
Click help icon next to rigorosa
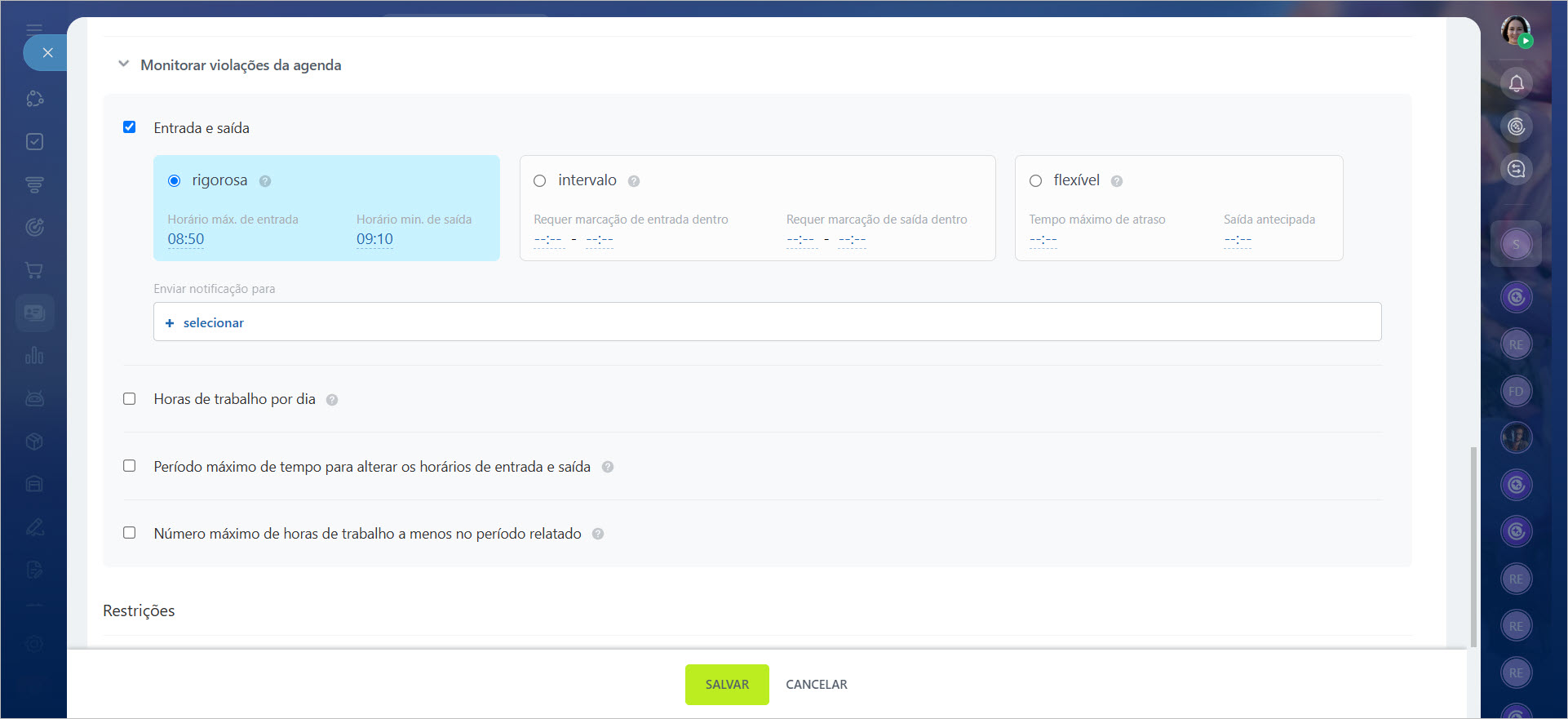pos(265,181)
